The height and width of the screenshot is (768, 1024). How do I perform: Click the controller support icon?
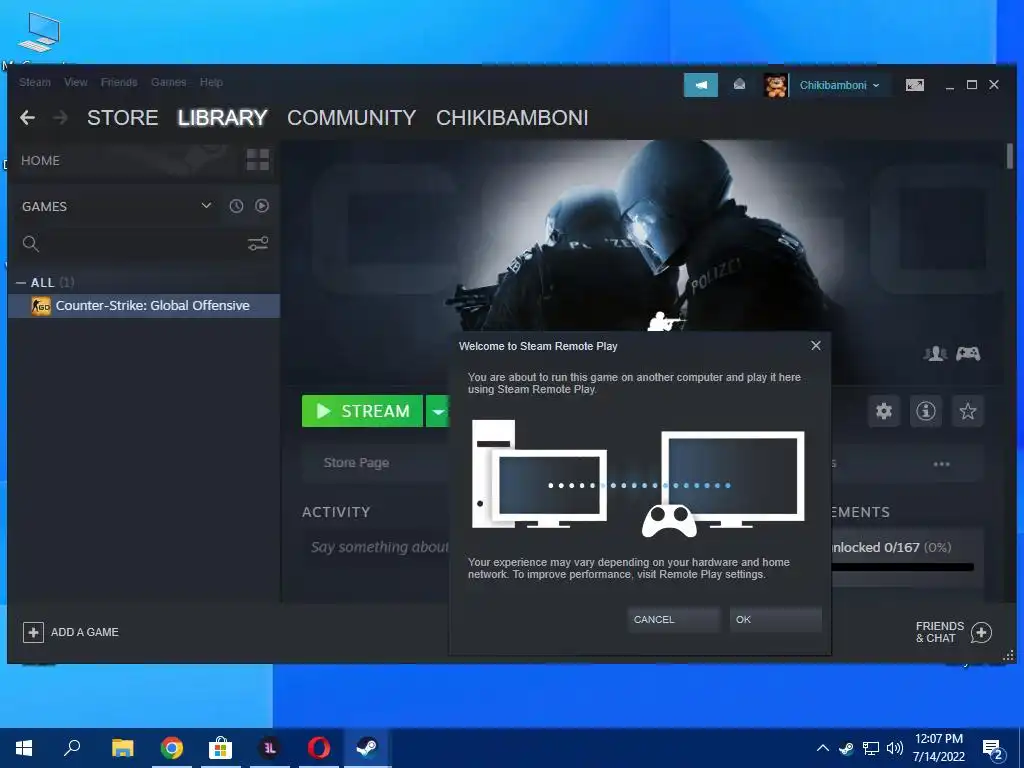pyautogui.click(x=968, y=353)
